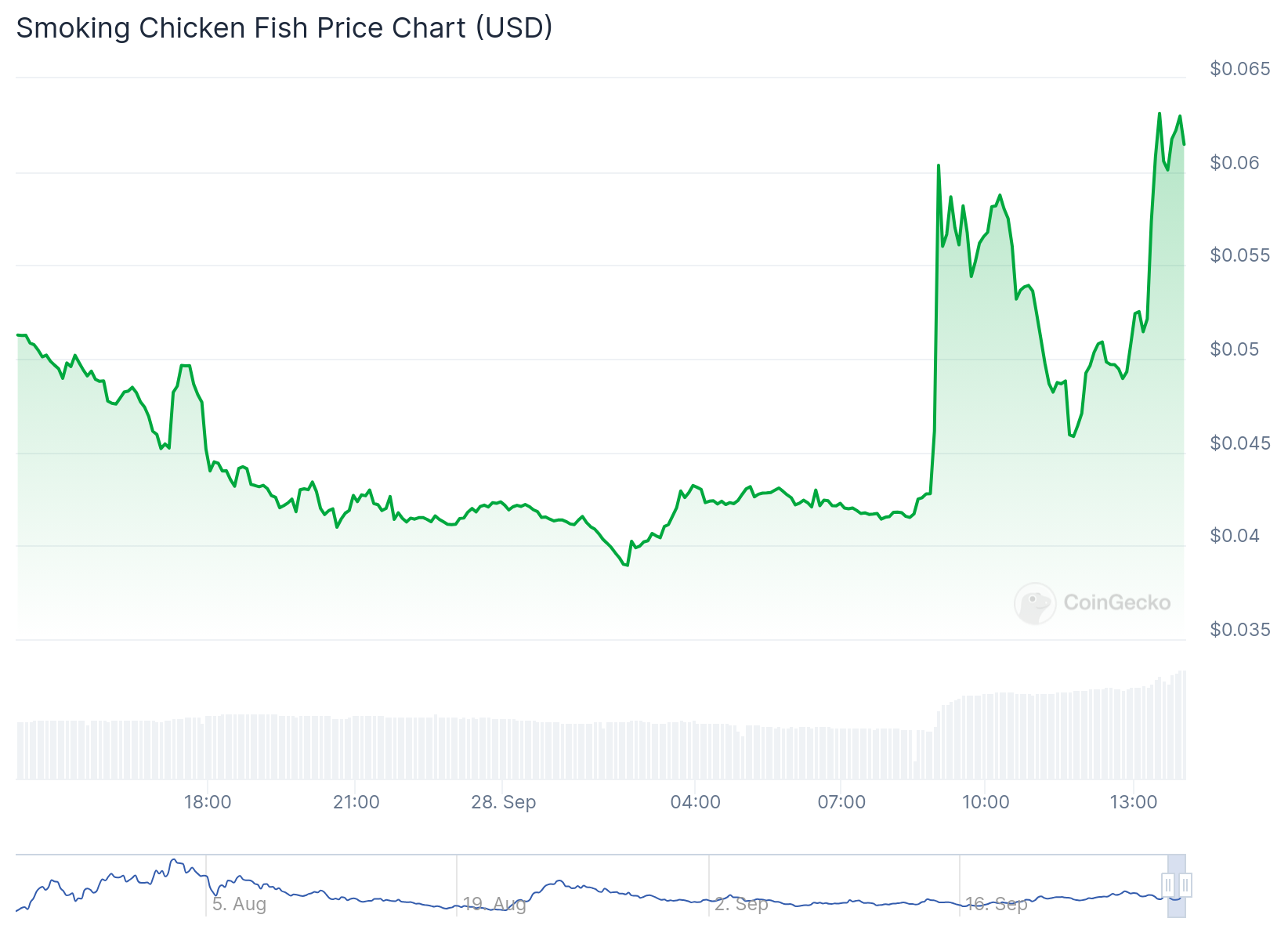Grab the right navigator range handle
The width and height of the screenshot is (1288, 940).
(1185, 885)
